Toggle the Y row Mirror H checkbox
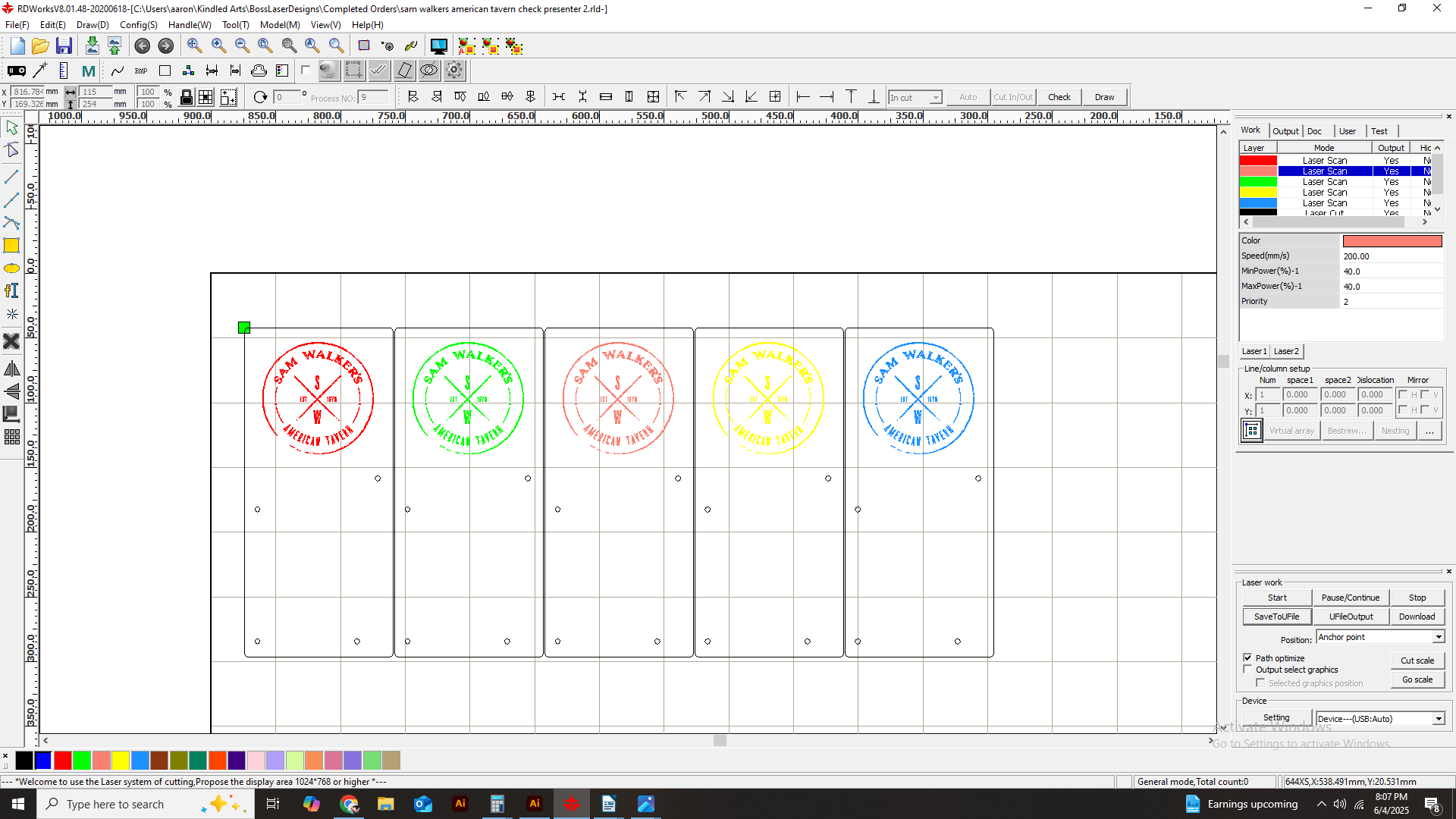 pos(1403,410)
